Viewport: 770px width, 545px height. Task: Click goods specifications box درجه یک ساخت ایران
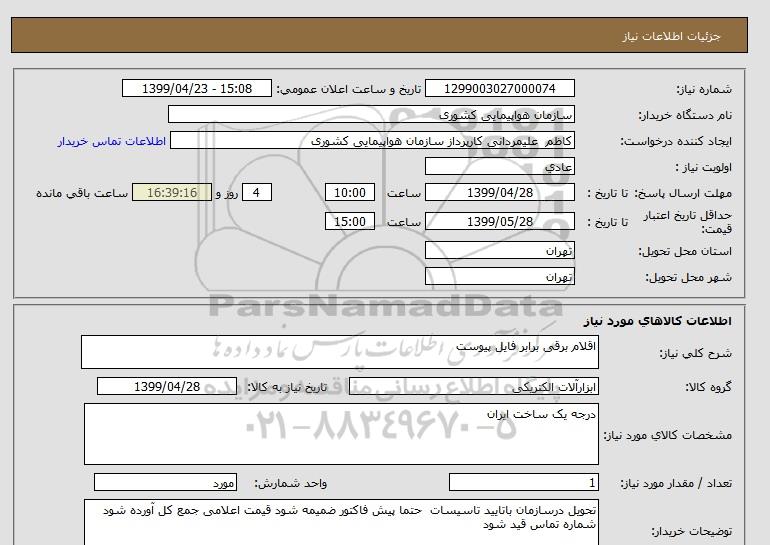[341, 434]
